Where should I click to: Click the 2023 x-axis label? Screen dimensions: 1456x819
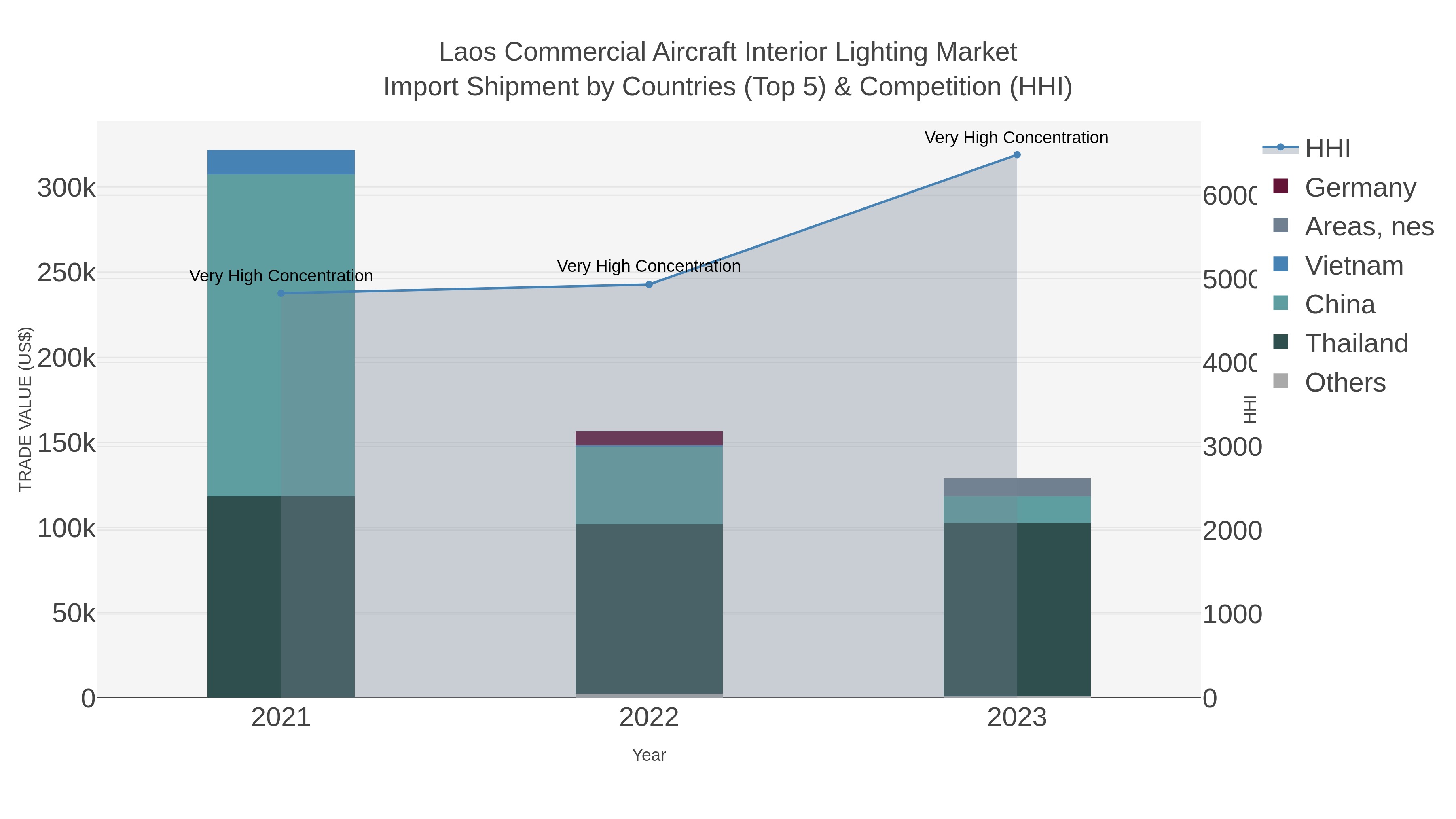(1017, 718)
